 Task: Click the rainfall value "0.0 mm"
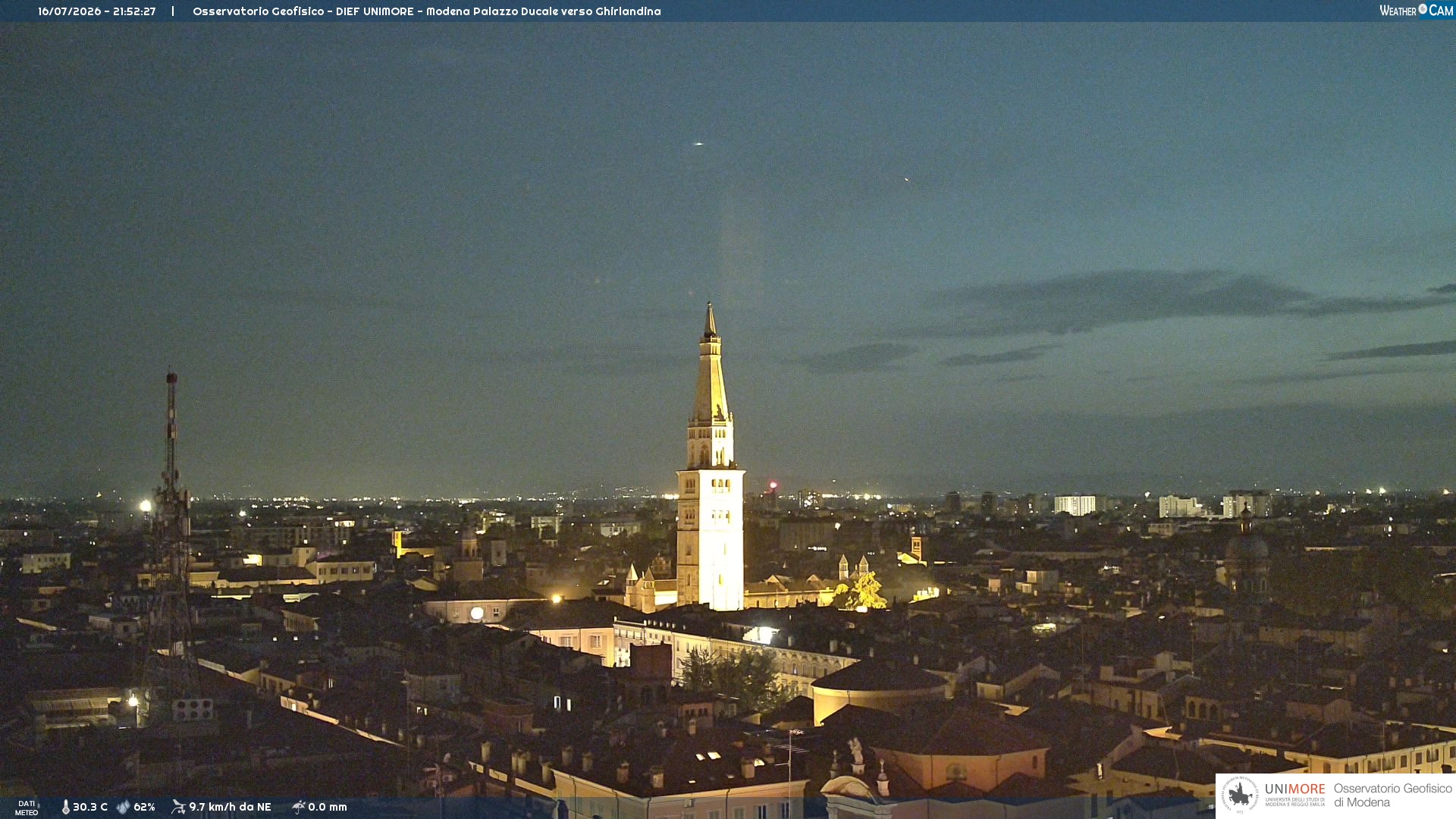pos(328,807)
